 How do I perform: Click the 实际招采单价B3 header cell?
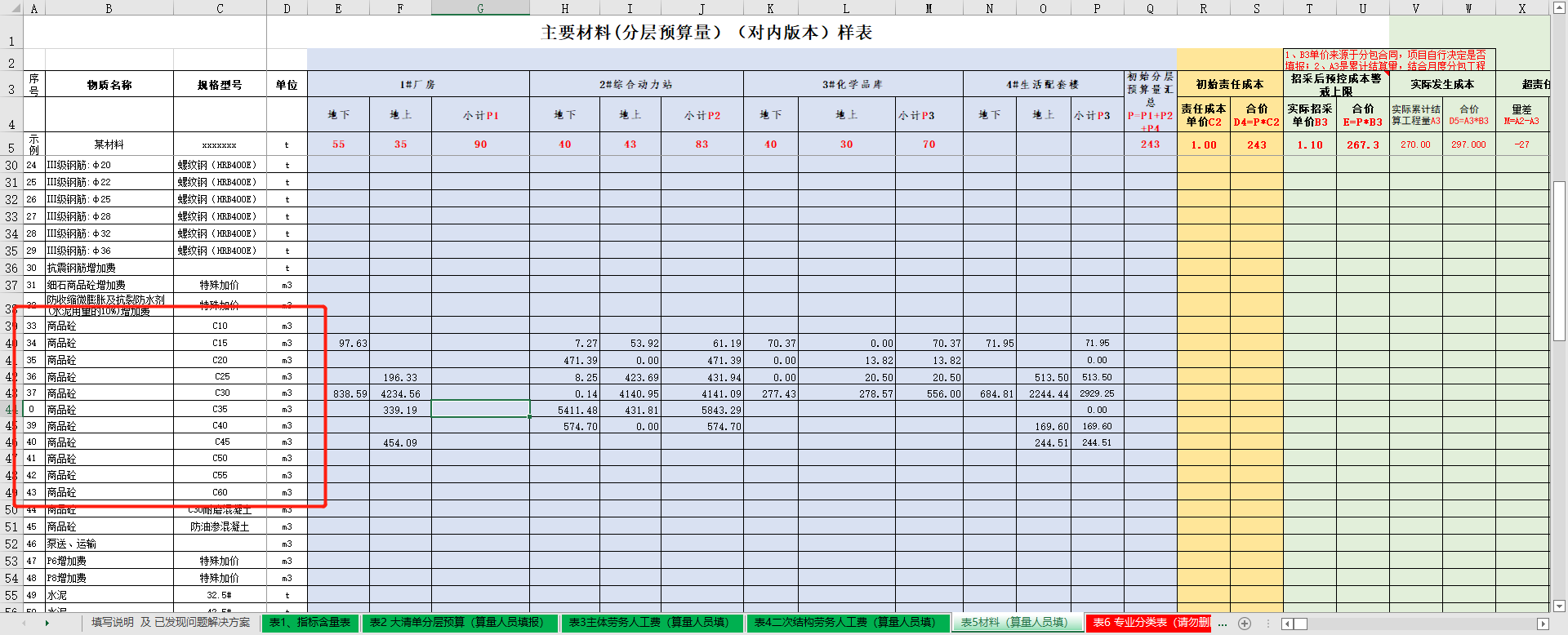click(1310, 115)
